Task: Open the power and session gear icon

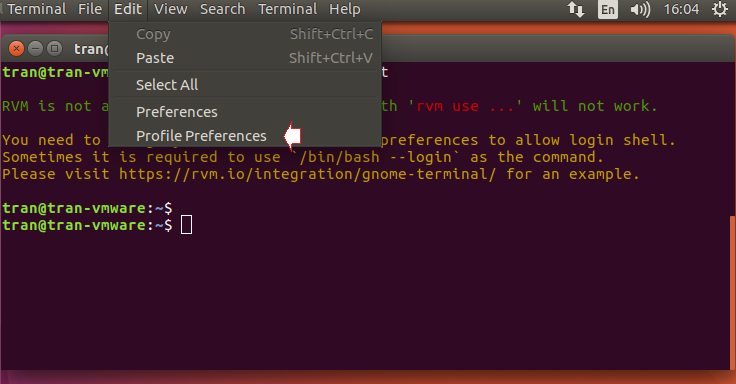Action: [x=720, y=9]
